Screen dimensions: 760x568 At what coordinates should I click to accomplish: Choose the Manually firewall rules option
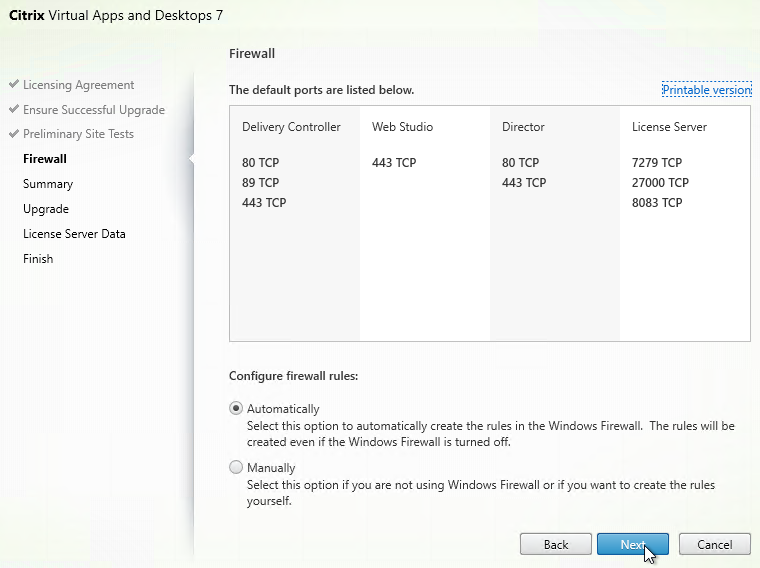pyautogui.click(x=236, y=467)
